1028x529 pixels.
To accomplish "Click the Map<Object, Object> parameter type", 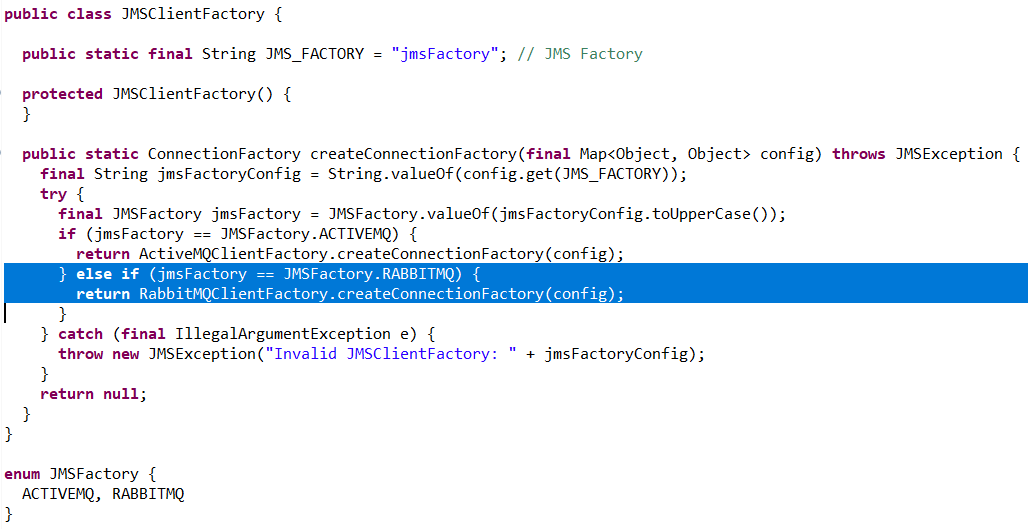I will coord(665,154).
